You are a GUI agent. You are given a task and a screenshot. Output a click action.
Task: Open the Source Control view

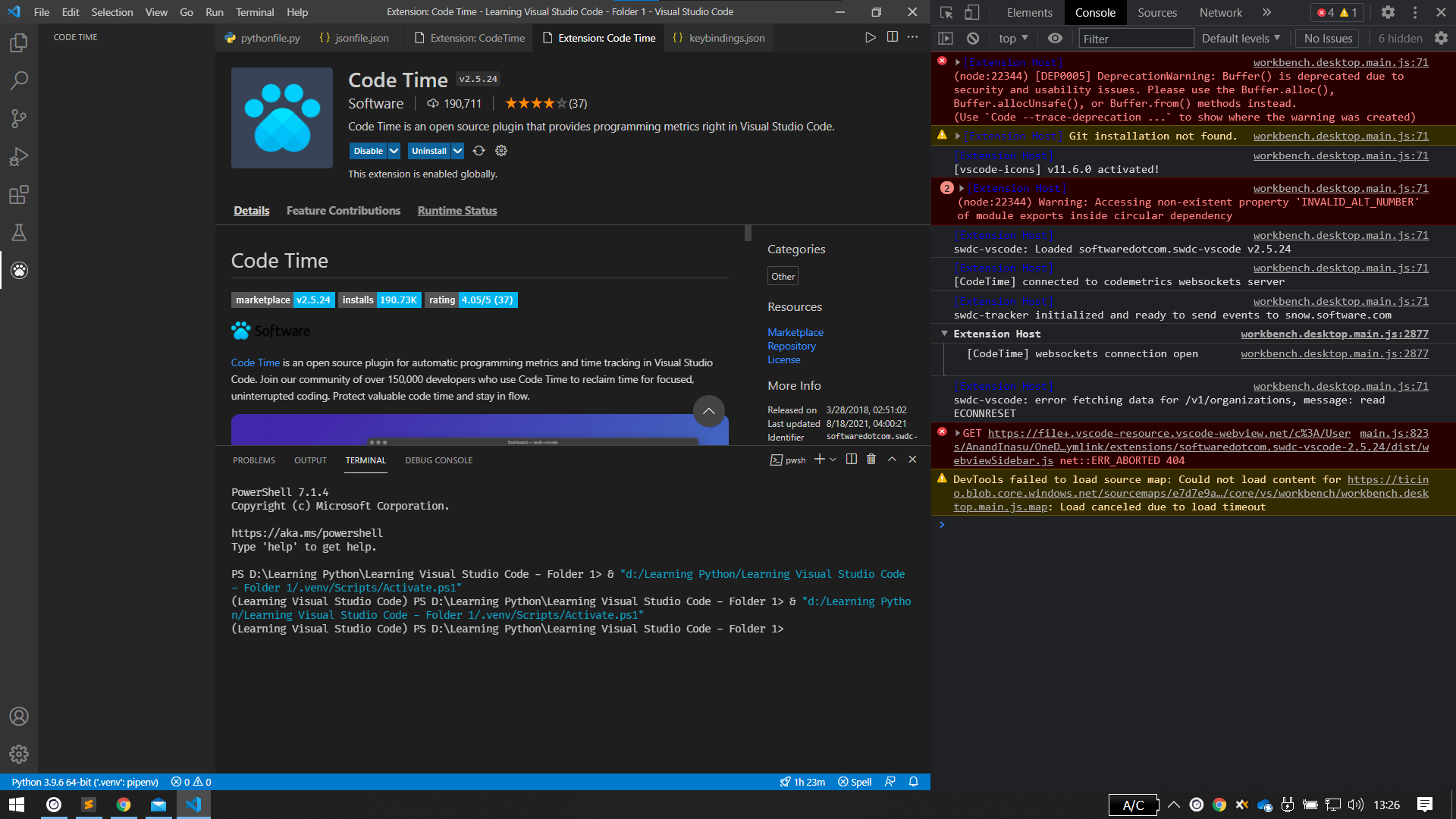tap(19, 118)
